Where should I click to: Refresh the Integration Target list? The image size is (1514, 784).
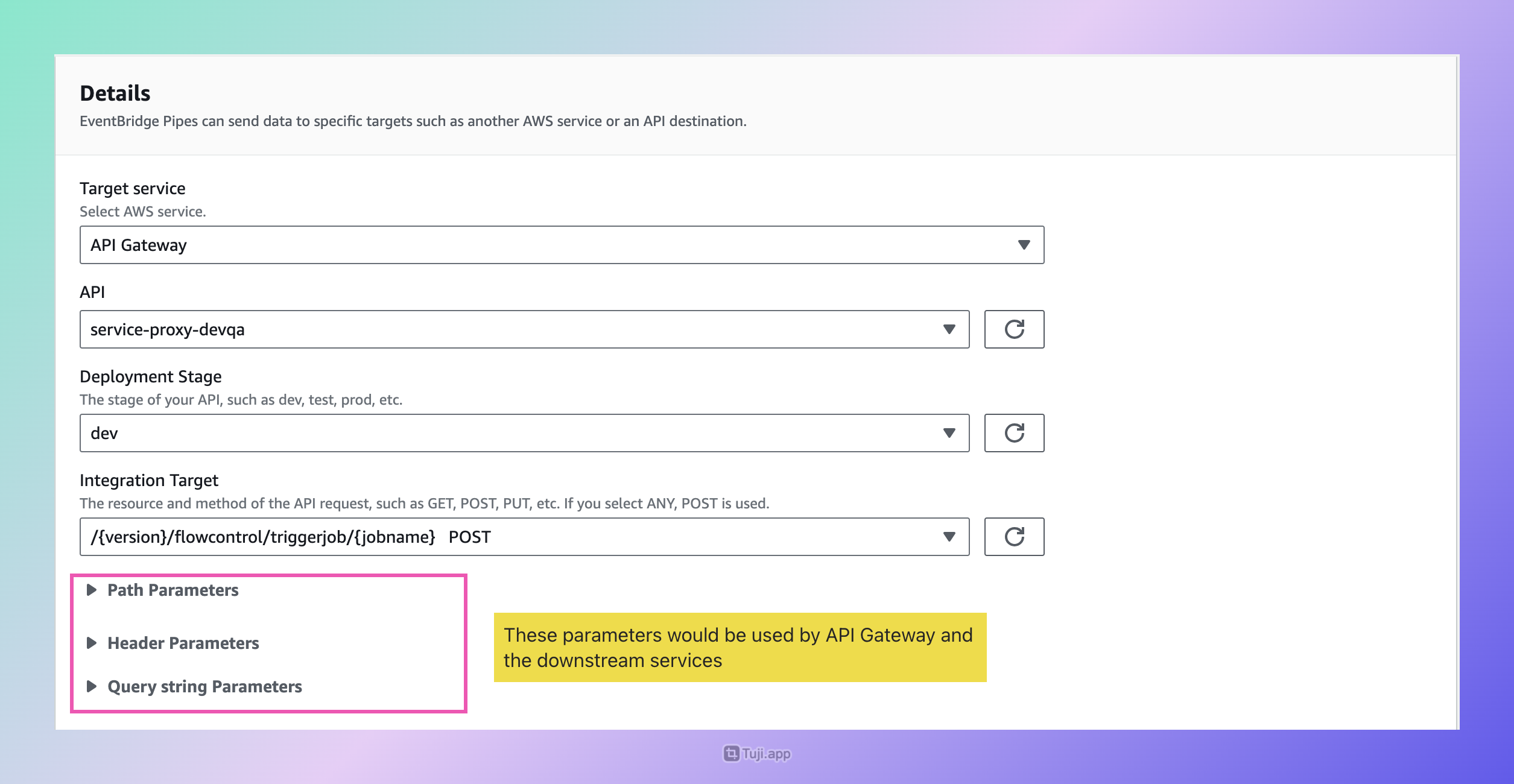point(1014,537)
